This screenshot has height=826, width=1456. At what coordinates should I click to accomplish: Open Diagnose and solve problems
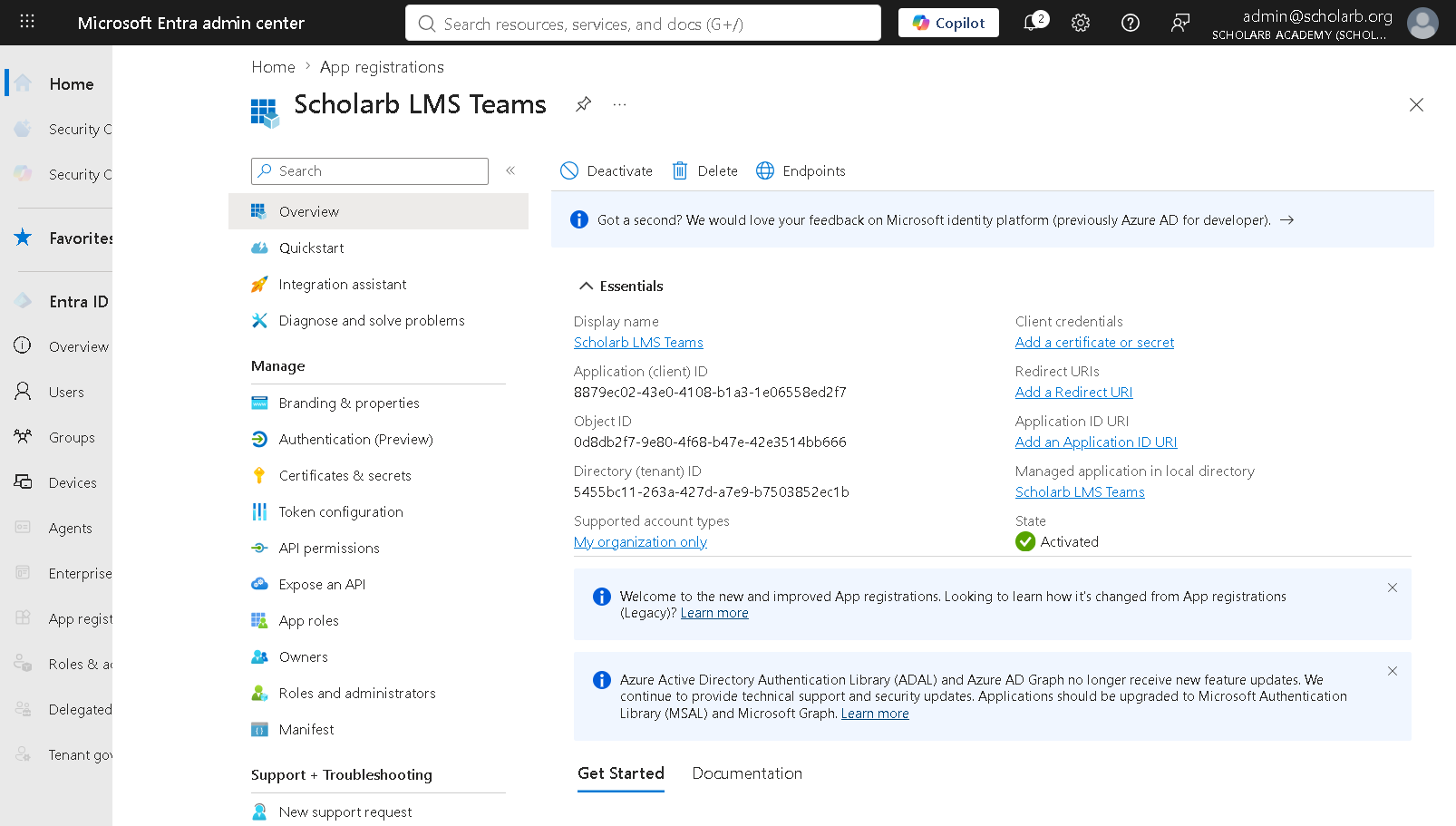coord(379,320)
